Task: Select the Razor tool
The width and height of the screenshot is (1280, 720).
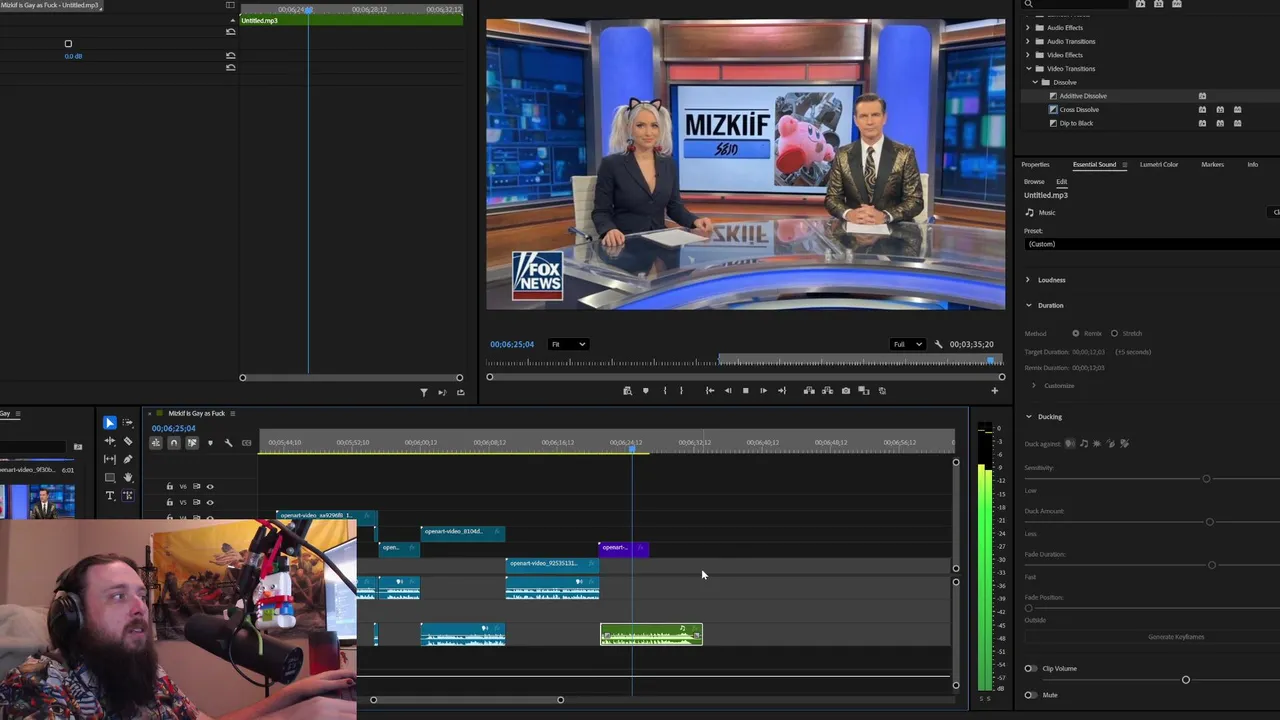Action: (128, 441)
